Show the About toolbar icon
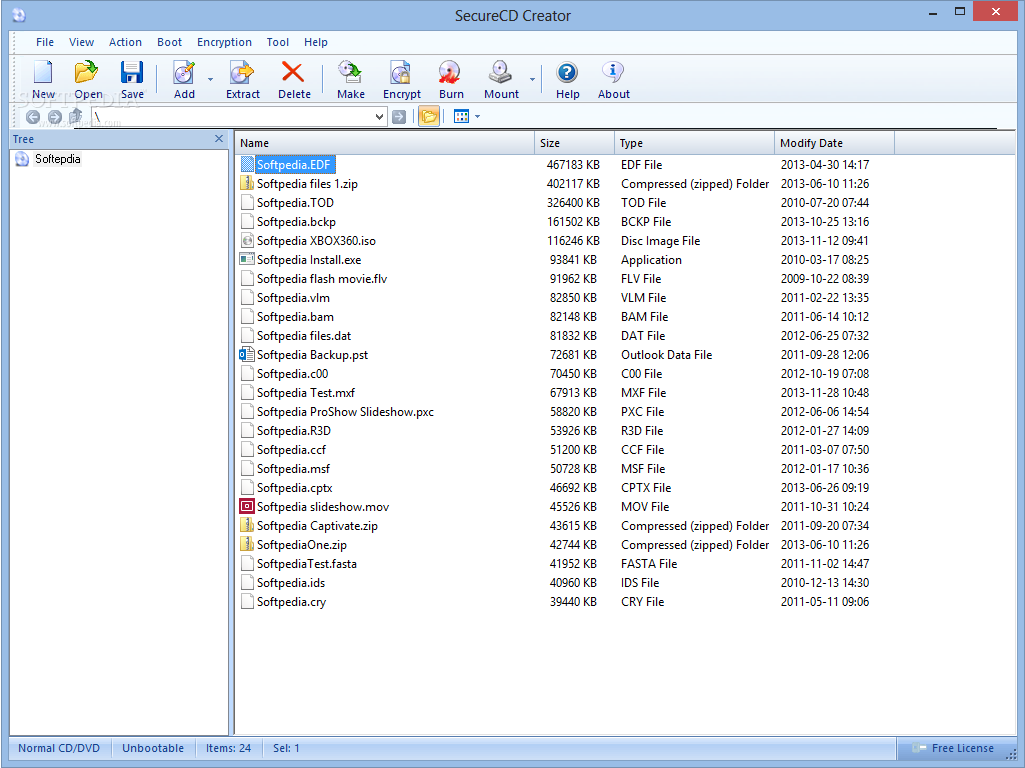Viewport: 1025px width, 768px height. click(613, 79)
